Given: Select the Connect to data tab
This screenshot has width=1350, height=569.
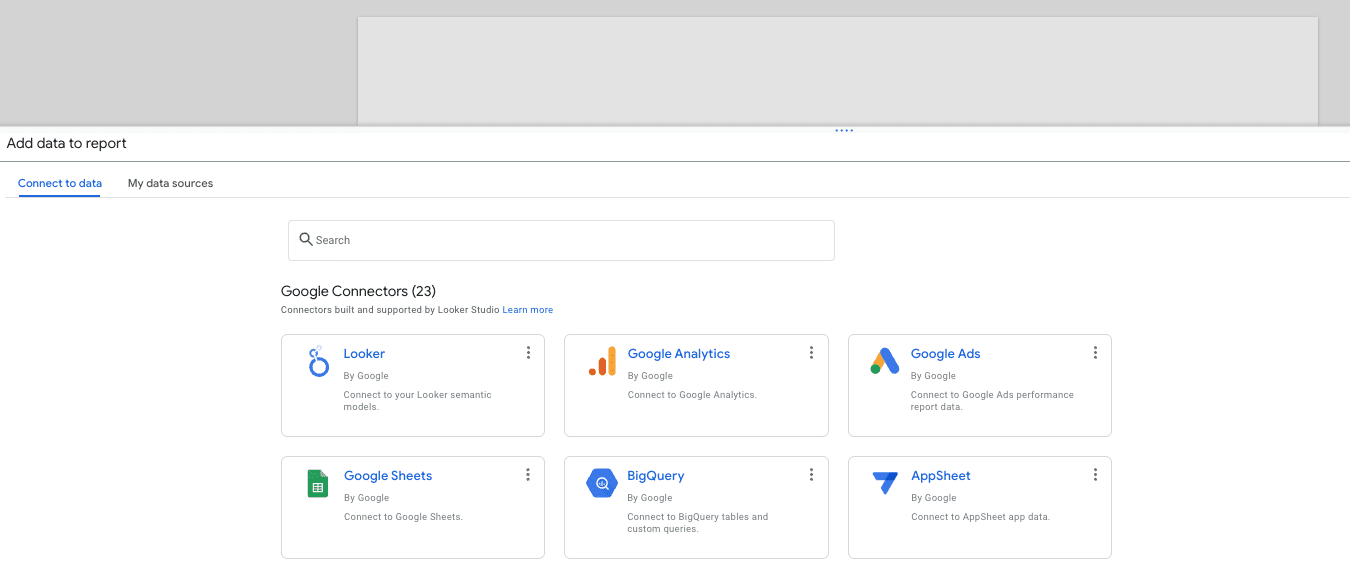Looking at the screenshot, I should click(x=60, y=184).
